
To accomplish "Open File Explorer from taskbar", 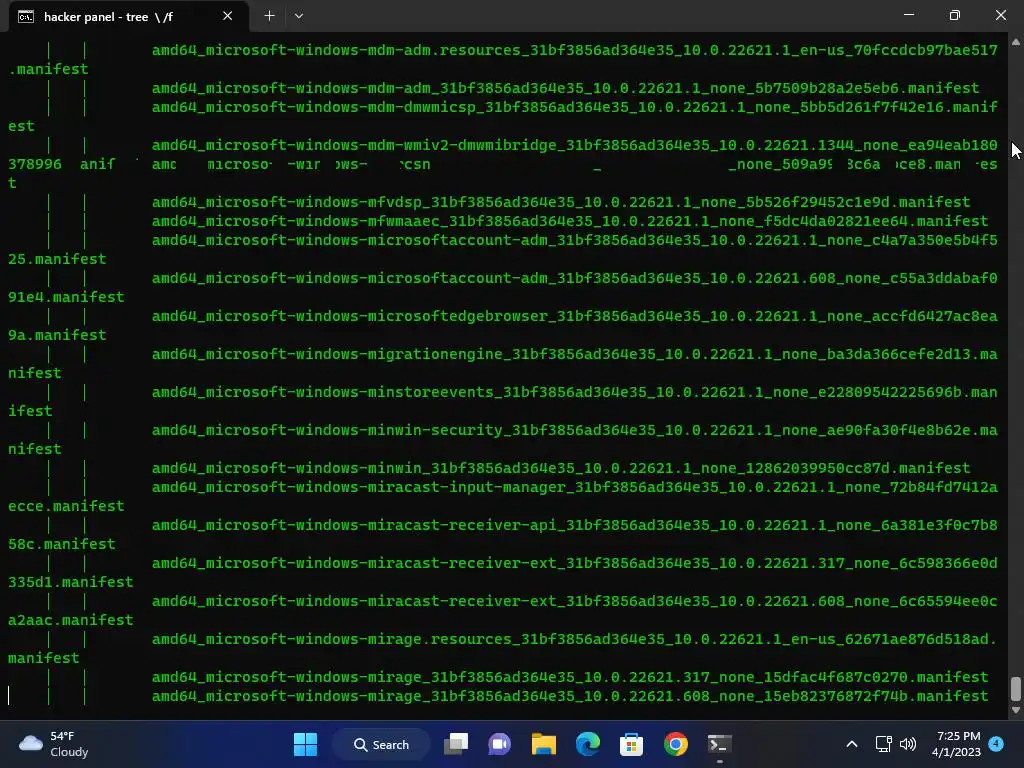I will [543, 744].
